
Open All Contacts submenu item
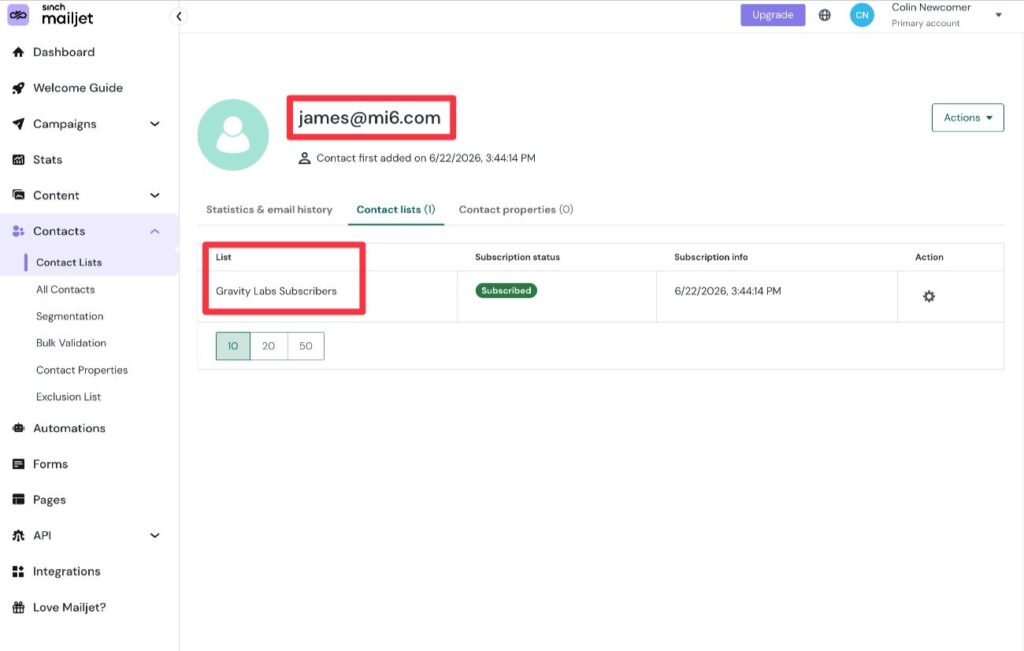pos(65,289)
